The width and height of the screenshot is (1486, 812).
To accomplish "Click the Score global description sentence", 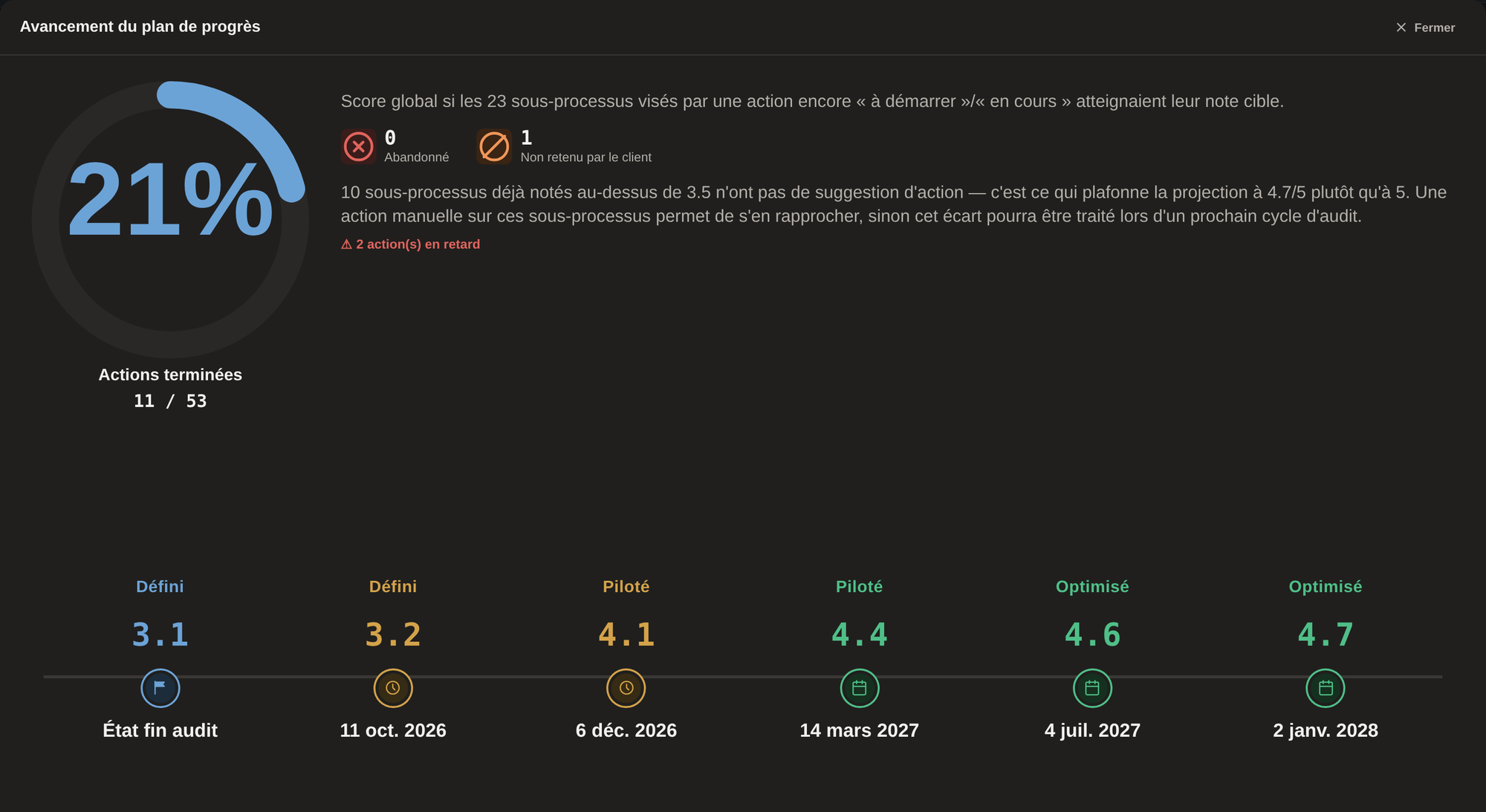I will click(x=812, y=101).
